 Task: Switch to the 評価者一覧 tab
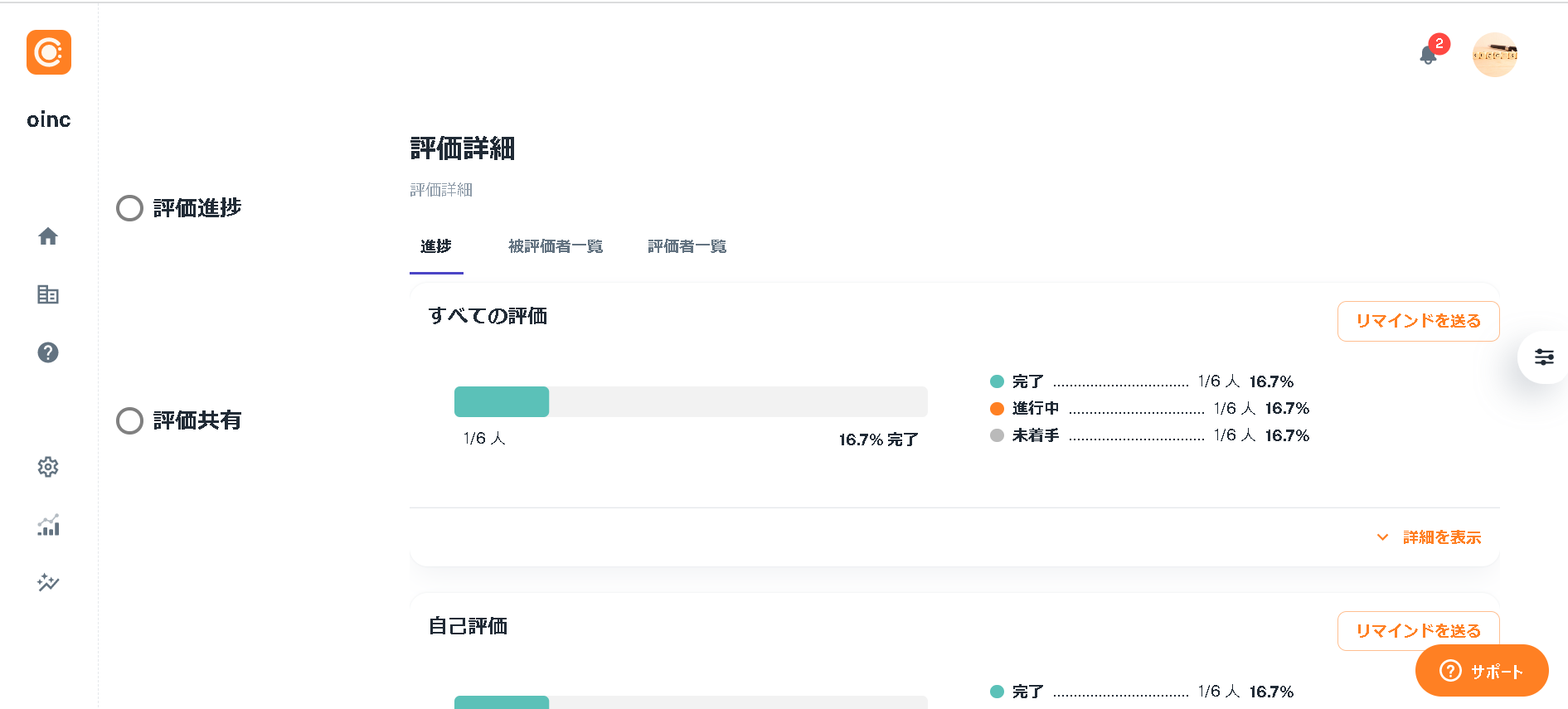(x=687, y=246)
